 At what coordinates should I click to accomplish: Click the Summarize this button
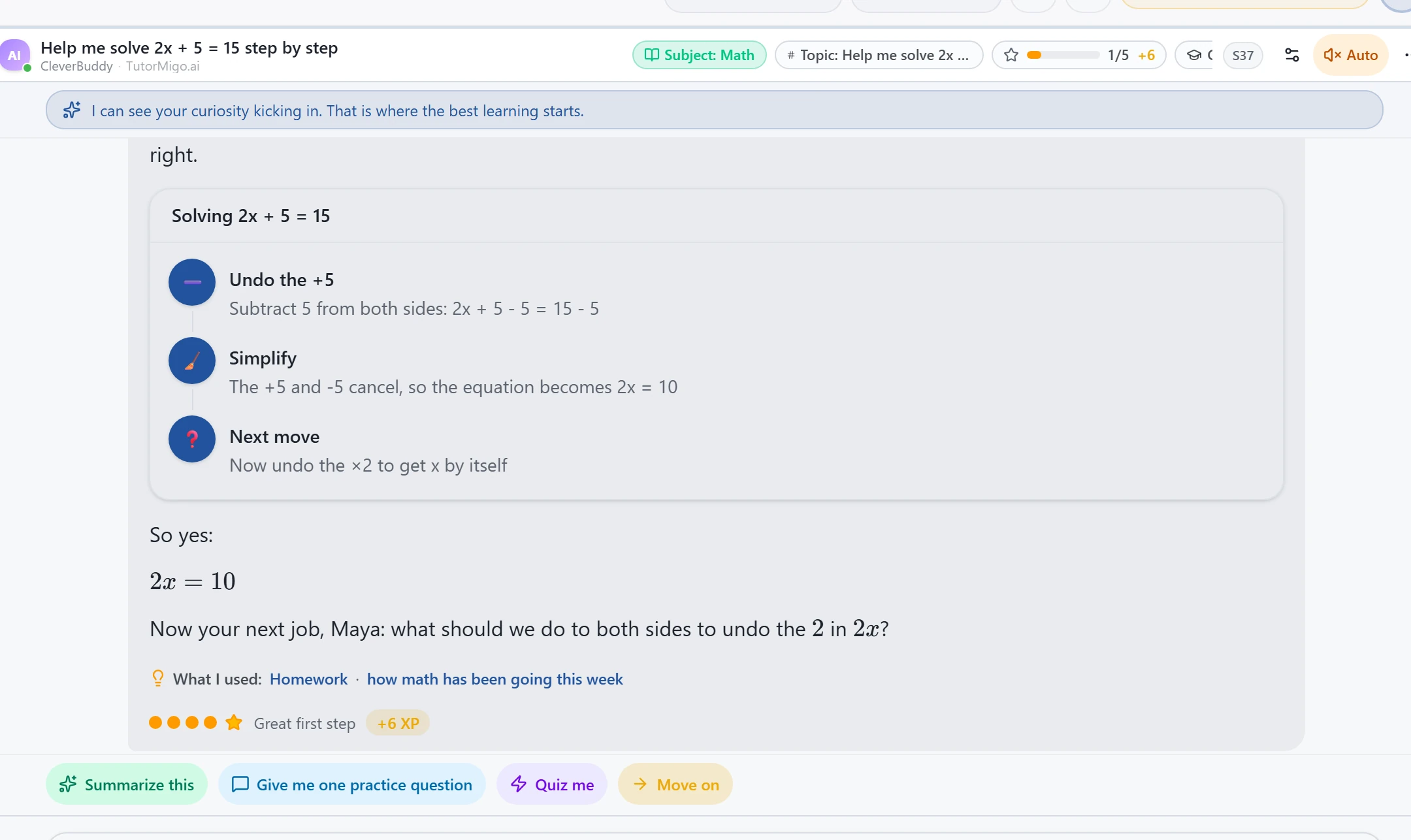click(127, 784)
